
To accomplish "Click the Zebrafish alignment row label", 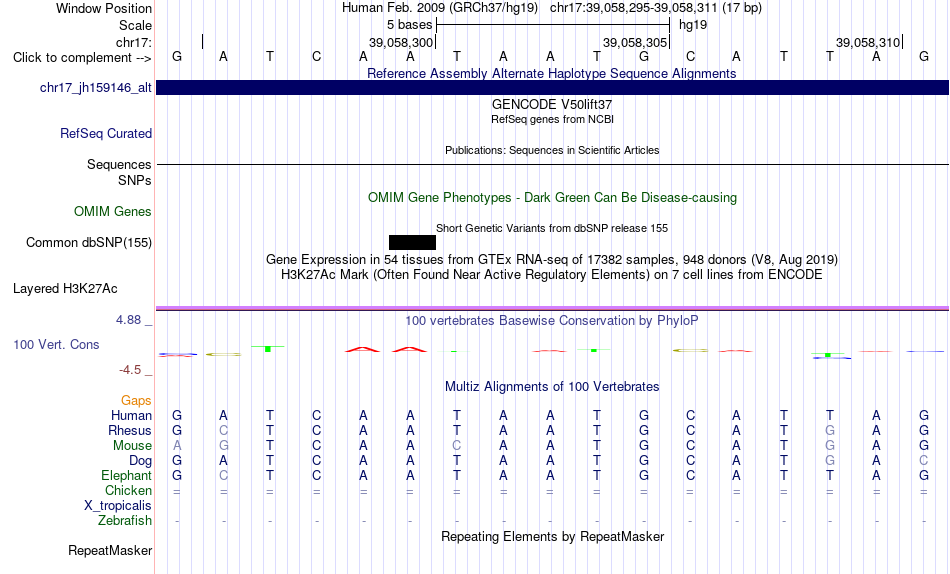I will point(125,521).
